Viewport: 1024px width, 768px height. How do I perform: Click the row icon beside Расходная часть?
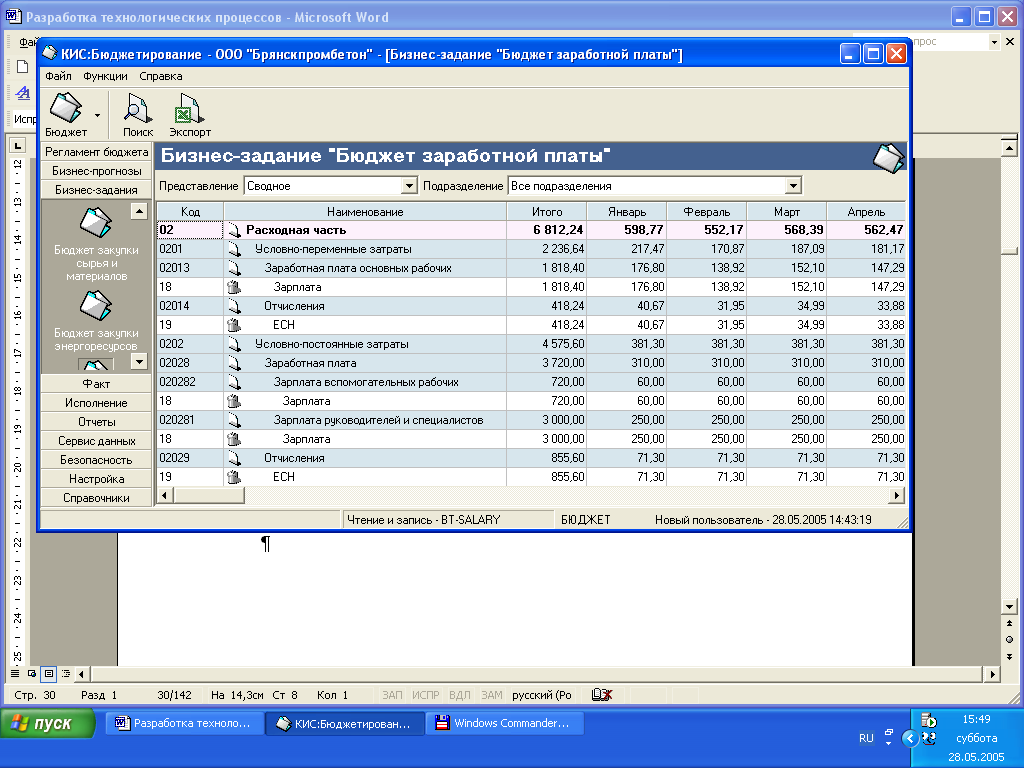point(234,230)
